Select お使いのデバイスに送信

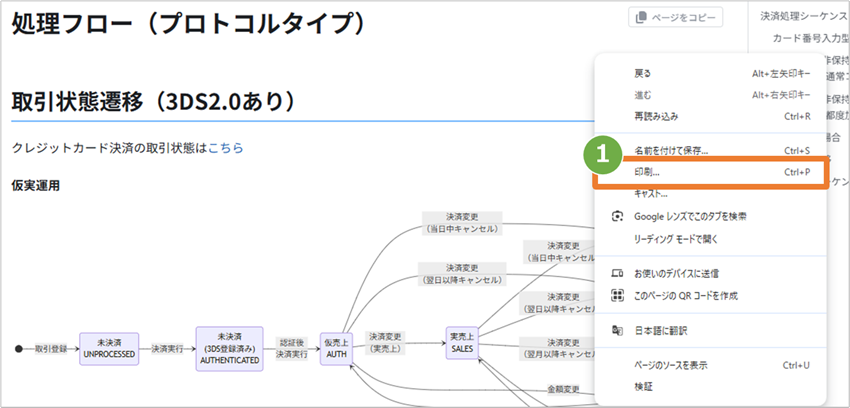710,274
